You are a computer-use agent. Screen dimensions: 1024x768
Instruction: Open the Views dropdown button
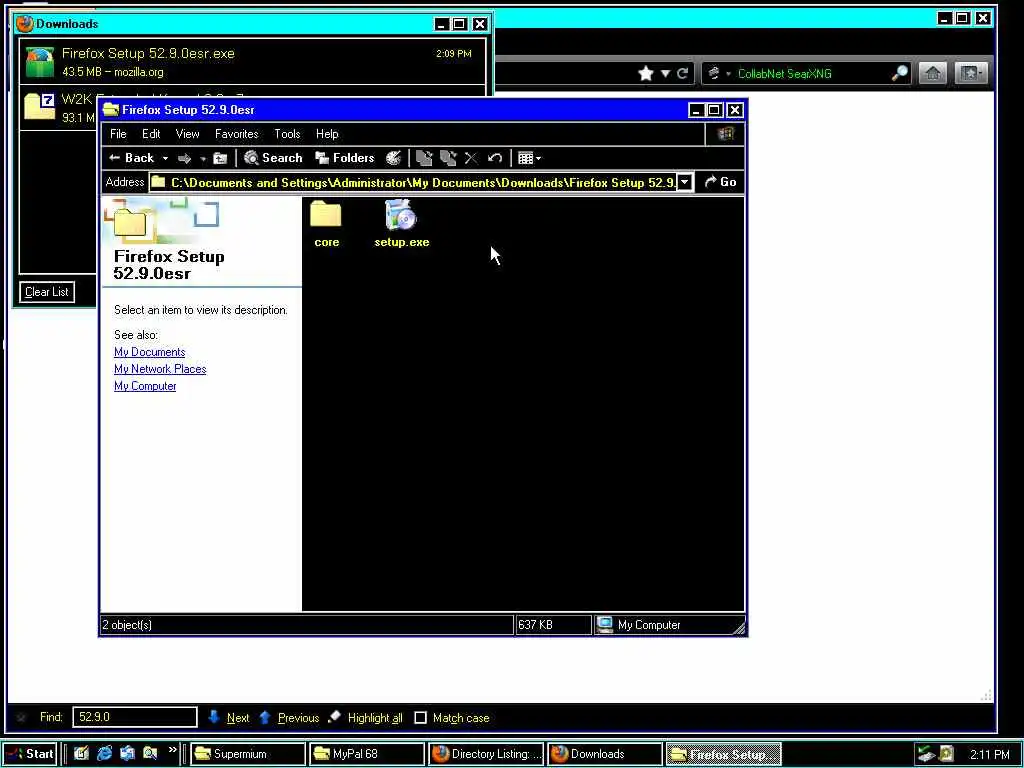pyautogui.click(x=529, y=158)
